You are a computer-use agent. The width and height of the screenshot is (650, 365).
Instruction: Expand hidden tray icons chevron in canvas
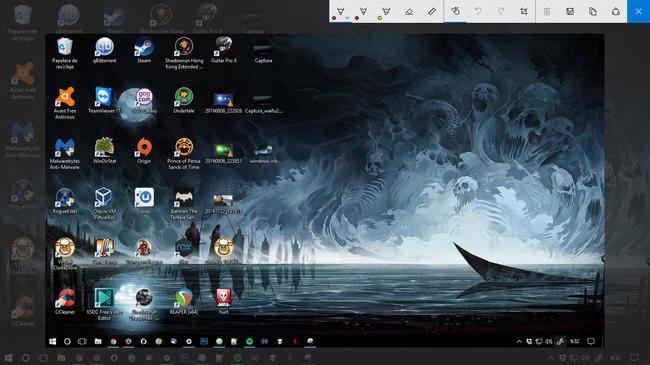(519, 341)
